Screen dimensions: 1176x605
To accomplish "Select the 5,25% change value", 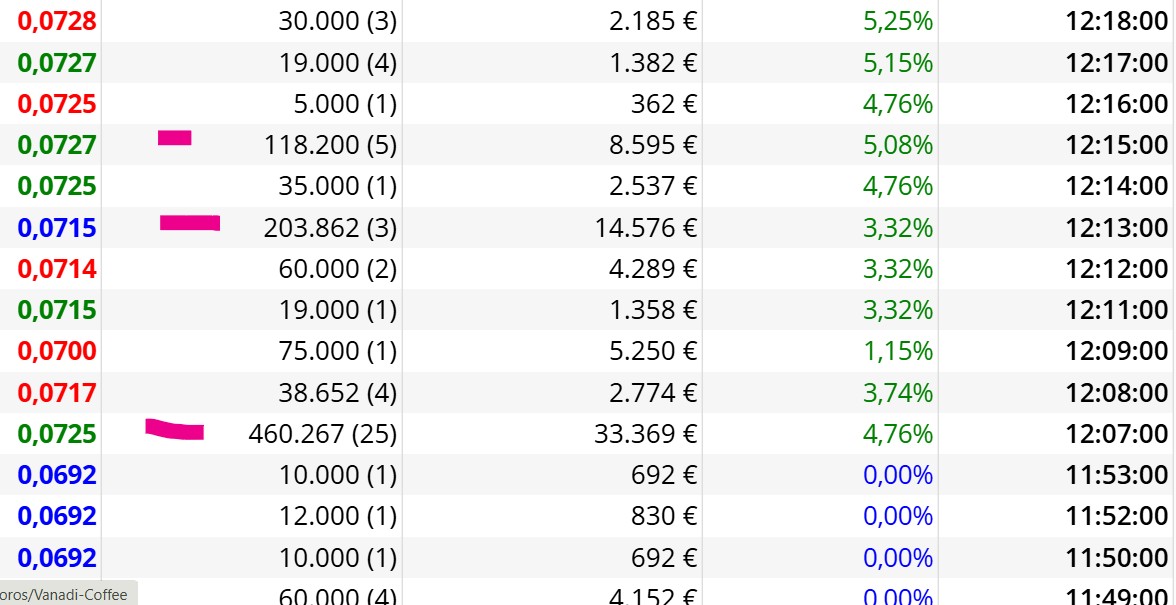I will [x=898, y=21].
